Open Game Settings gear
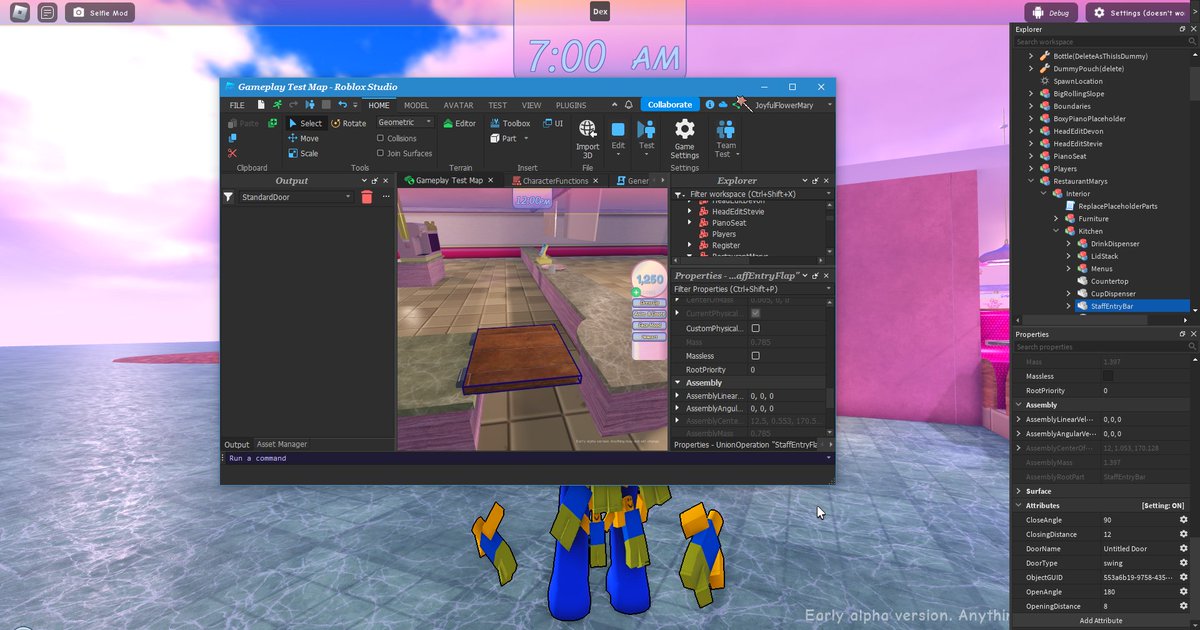Viewport: 1200px width, 630px height. [x=684, y=129]
